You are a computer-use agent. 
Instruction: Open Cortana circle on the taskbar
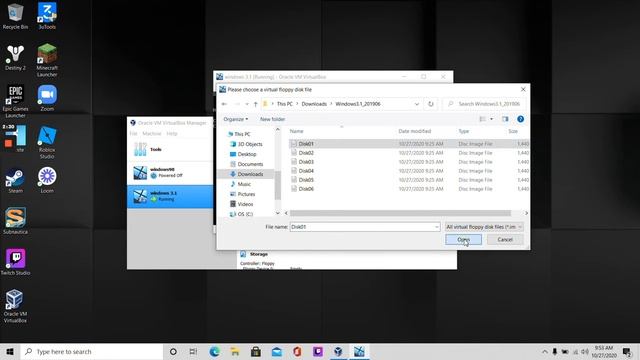(x=173, y=351)
